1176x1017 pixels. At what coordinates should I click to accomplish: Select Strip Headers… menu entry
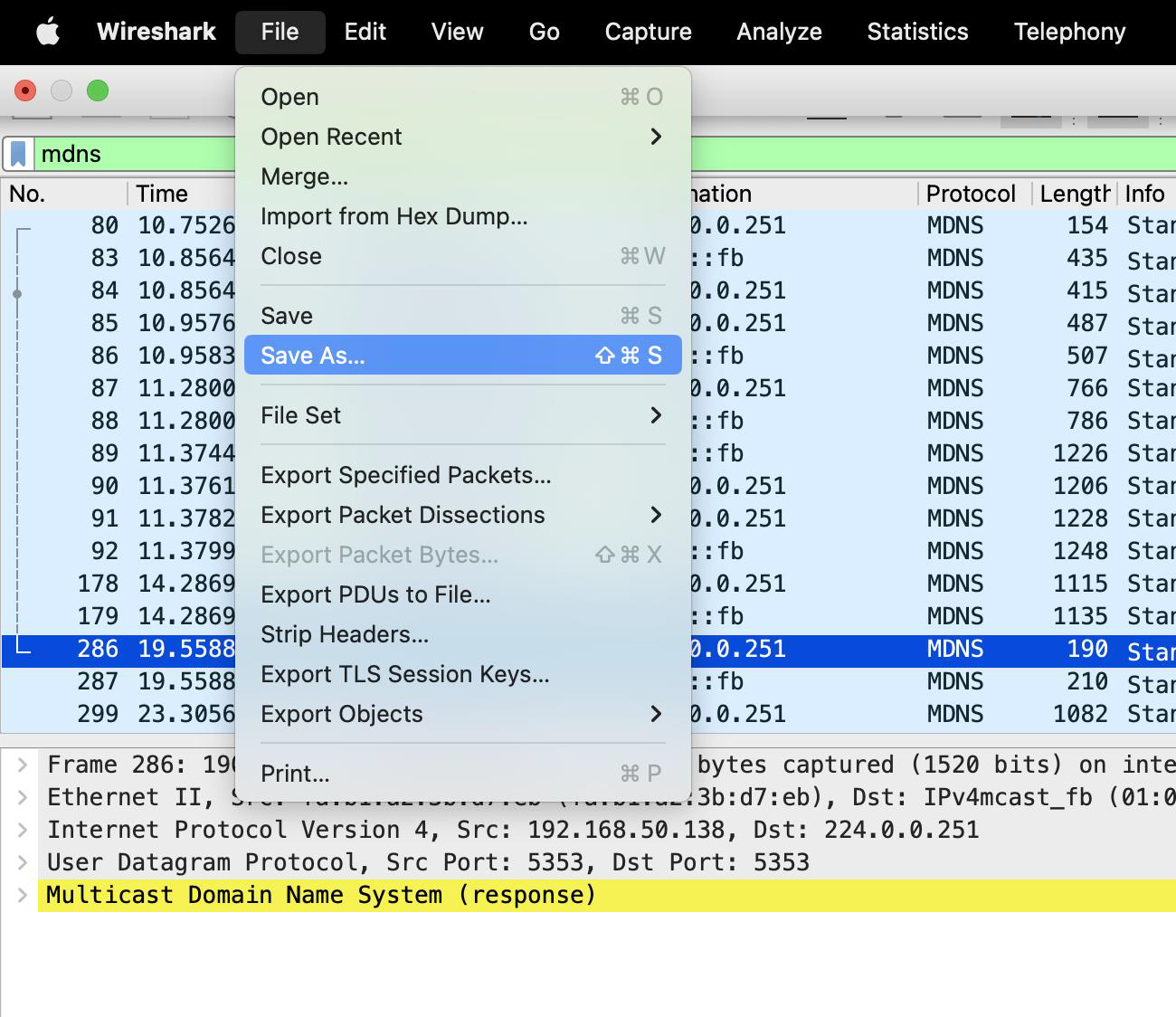[344, 634]
